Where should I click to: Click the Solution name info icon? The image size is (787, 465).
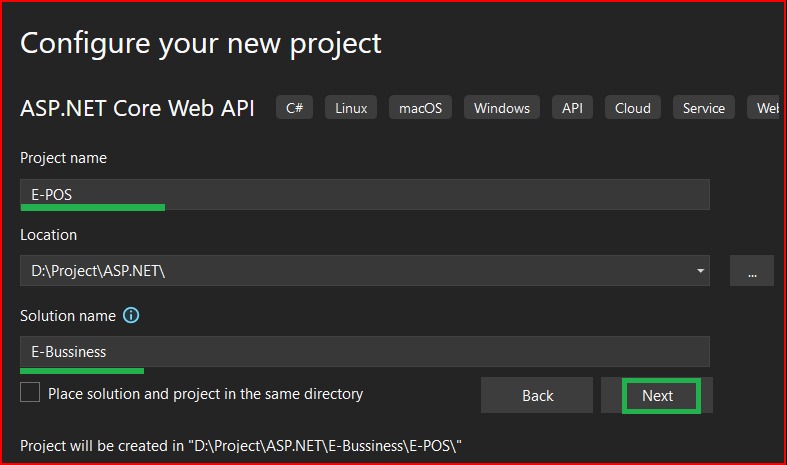click(131, 315)
